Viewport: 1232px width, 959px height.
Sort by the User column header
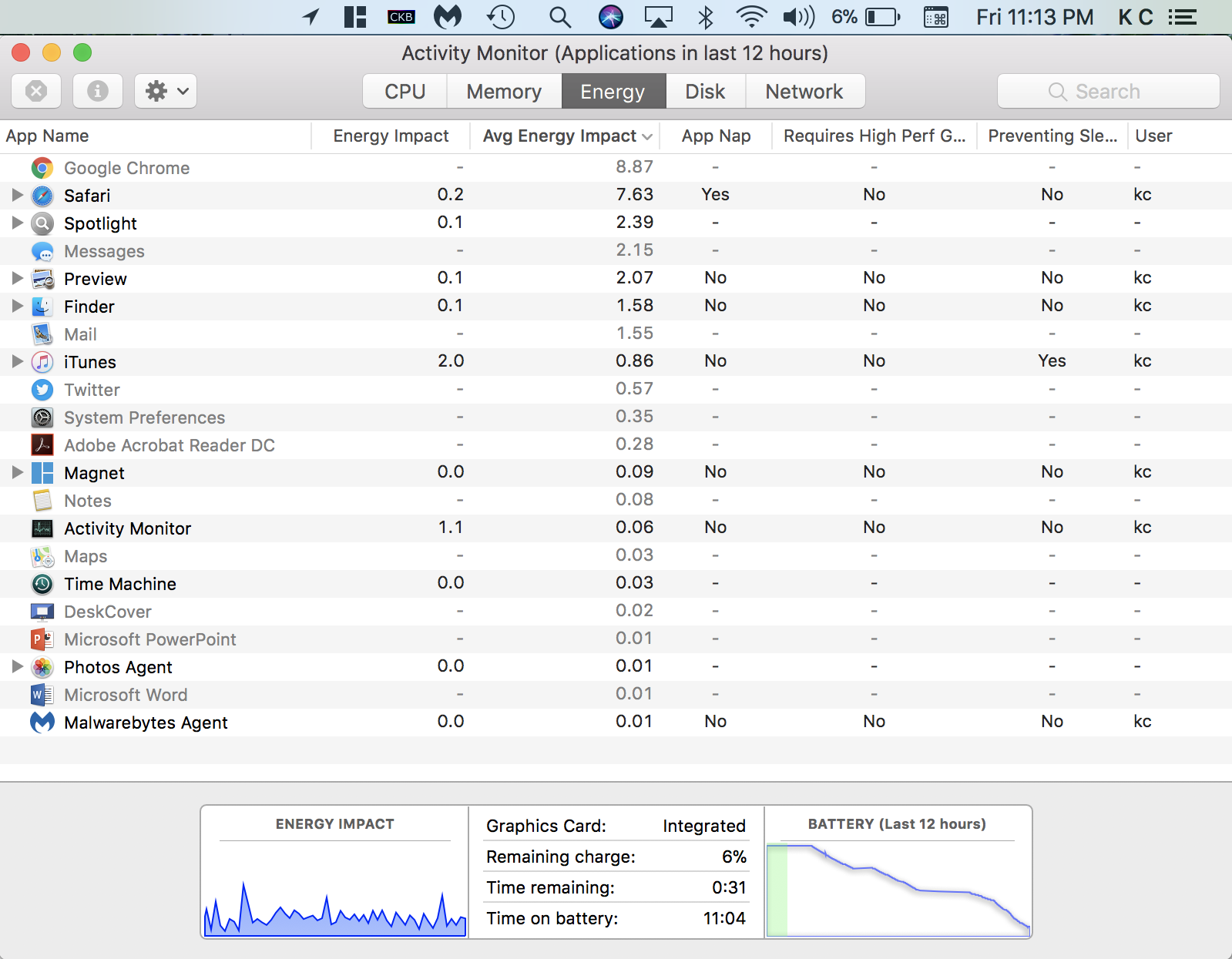point(1180,136)
